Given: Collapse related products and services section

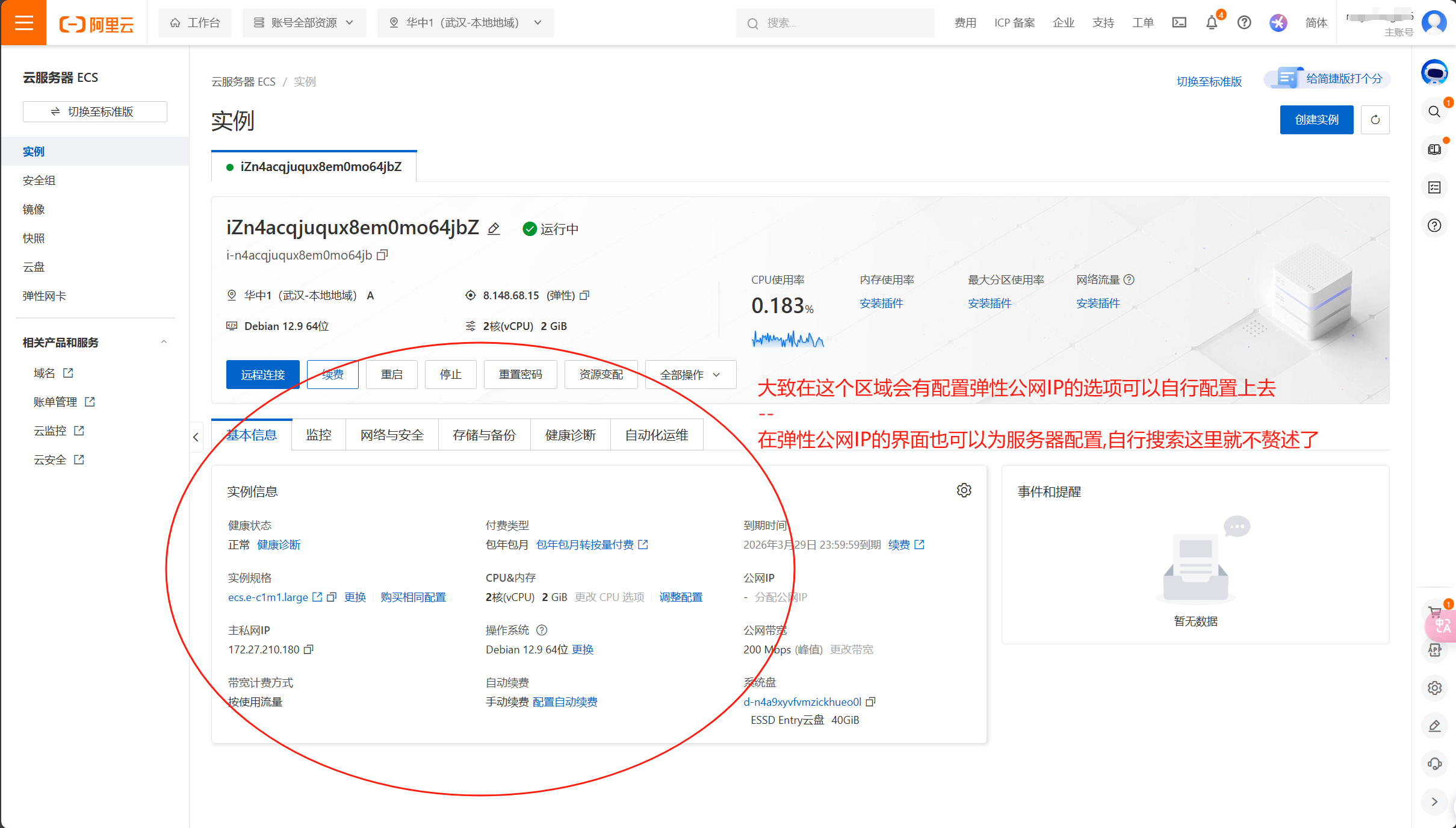Looking at the screenshot, I should 164,342.
